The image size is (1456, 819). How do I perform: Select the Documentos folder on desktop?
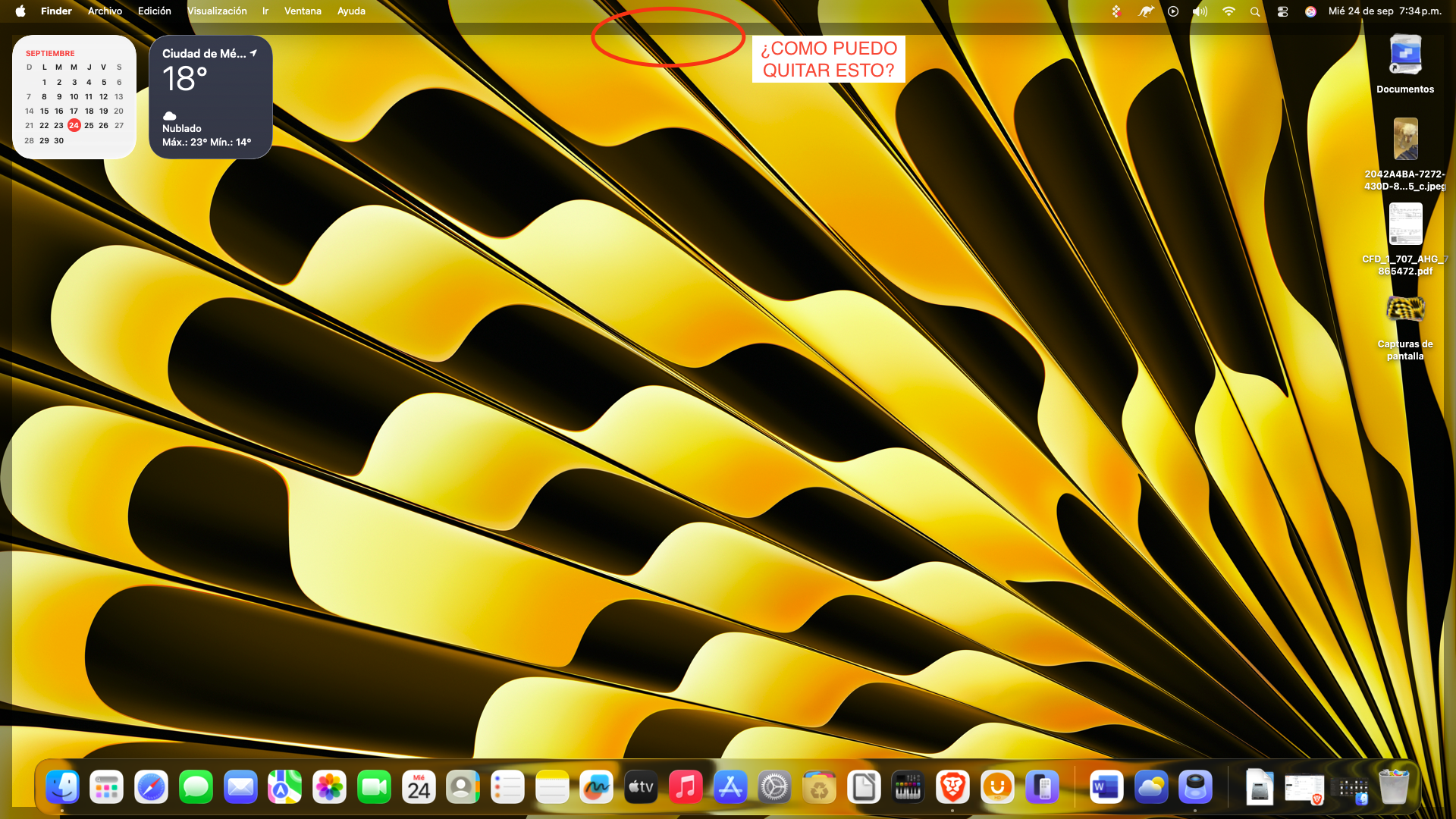(x=1405, y=56)
